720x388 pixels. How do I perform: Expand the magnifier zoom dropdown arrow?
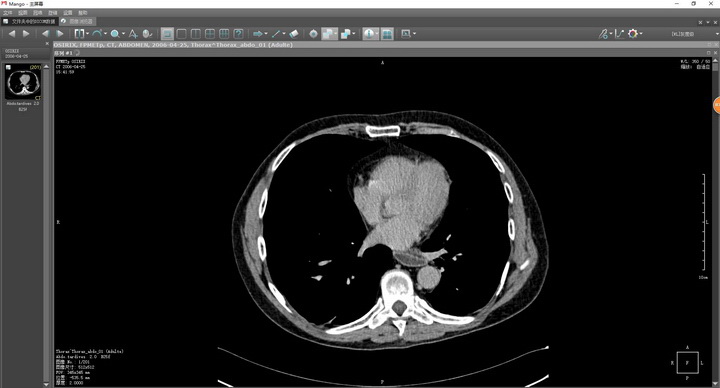click(x=123, y=34)
